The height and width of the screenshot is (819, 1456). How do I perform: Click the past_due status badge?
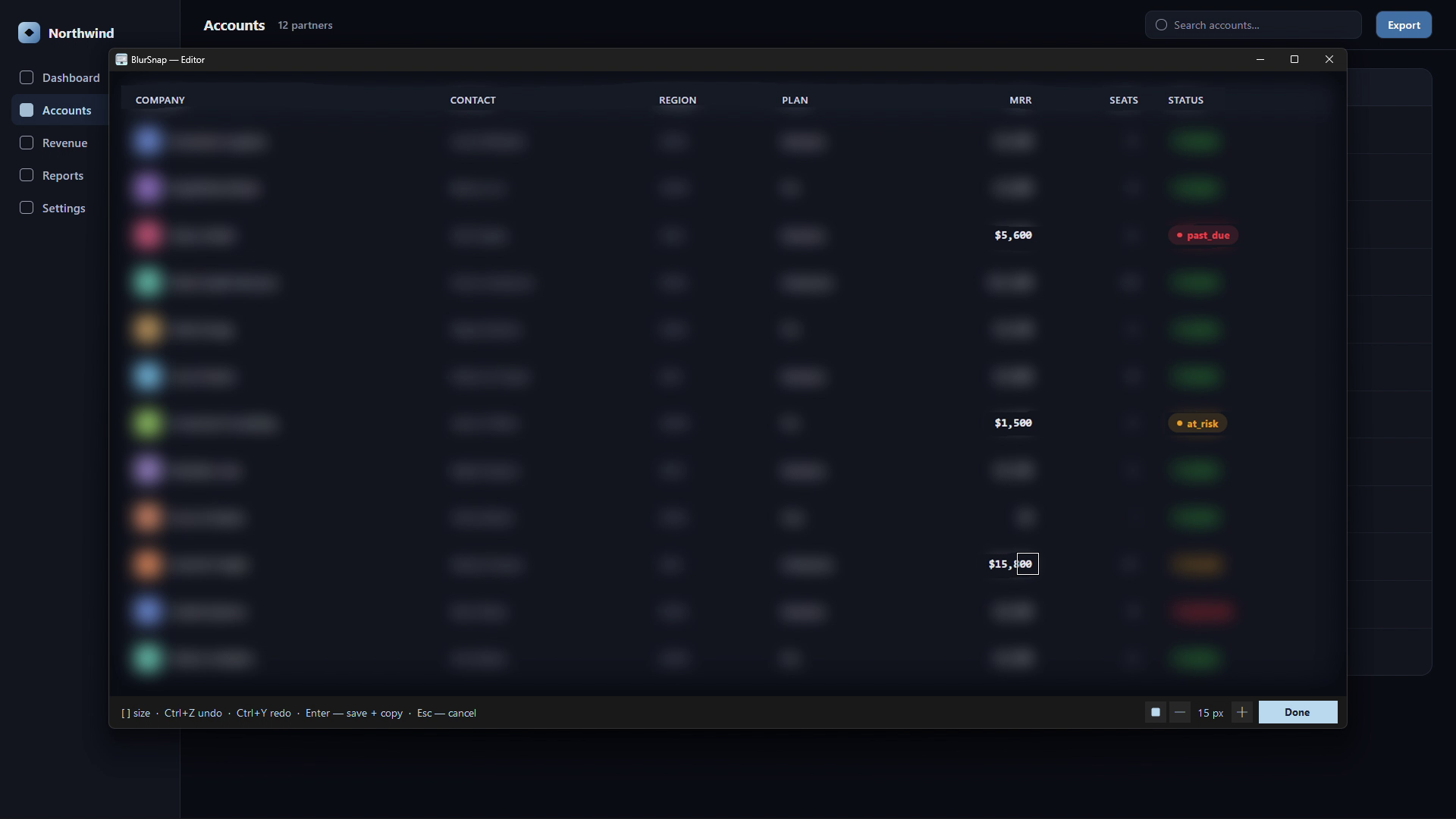point(1203,235)
